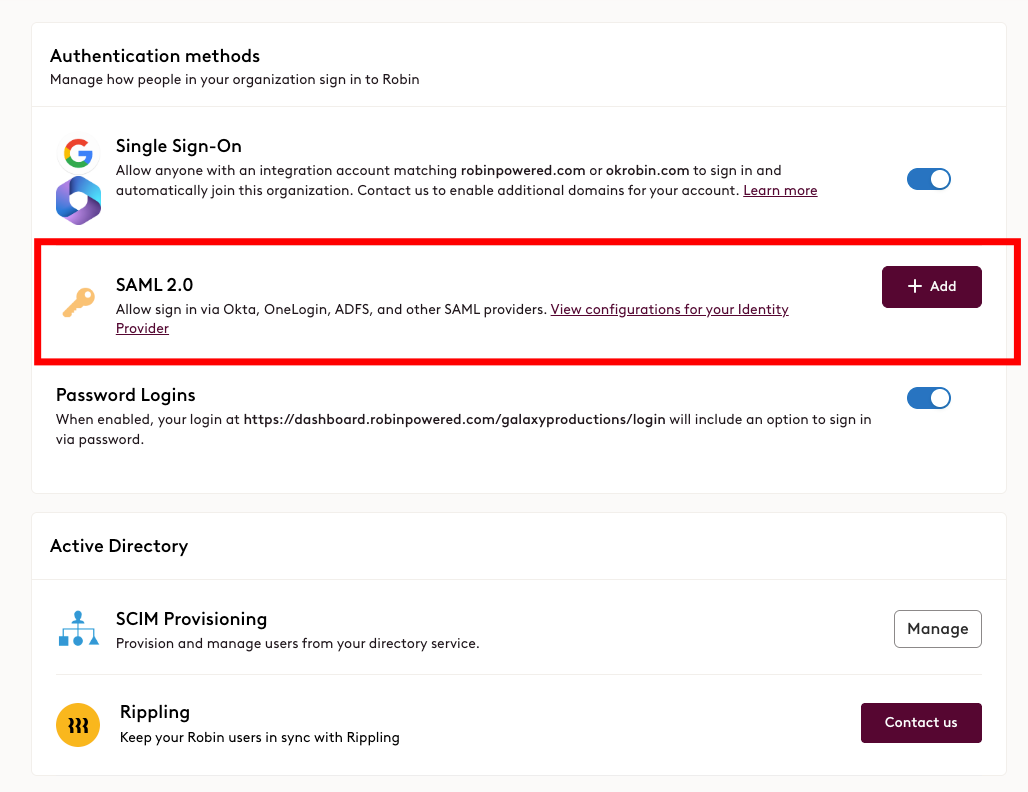Click the Google logo icon
The width and height of the screenshot is (1028, 792).
[x=78, y=153]
